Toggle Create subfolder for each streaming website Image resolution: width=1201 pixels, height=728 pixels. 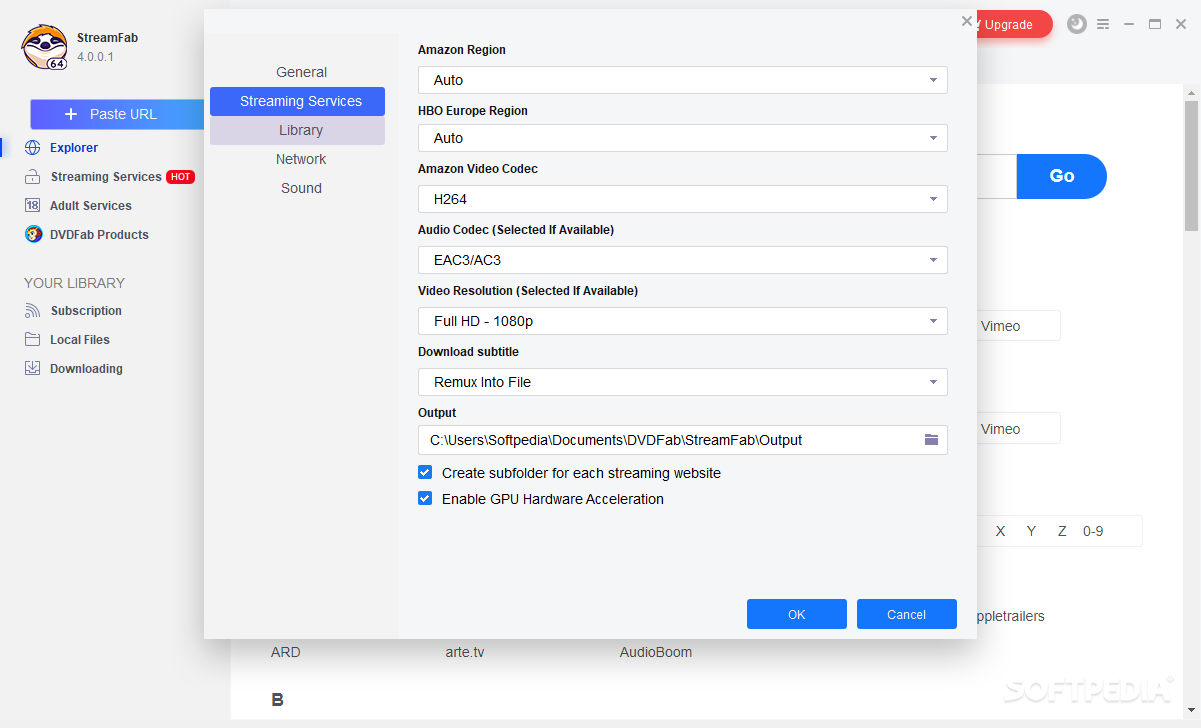(x=425, y=473)
